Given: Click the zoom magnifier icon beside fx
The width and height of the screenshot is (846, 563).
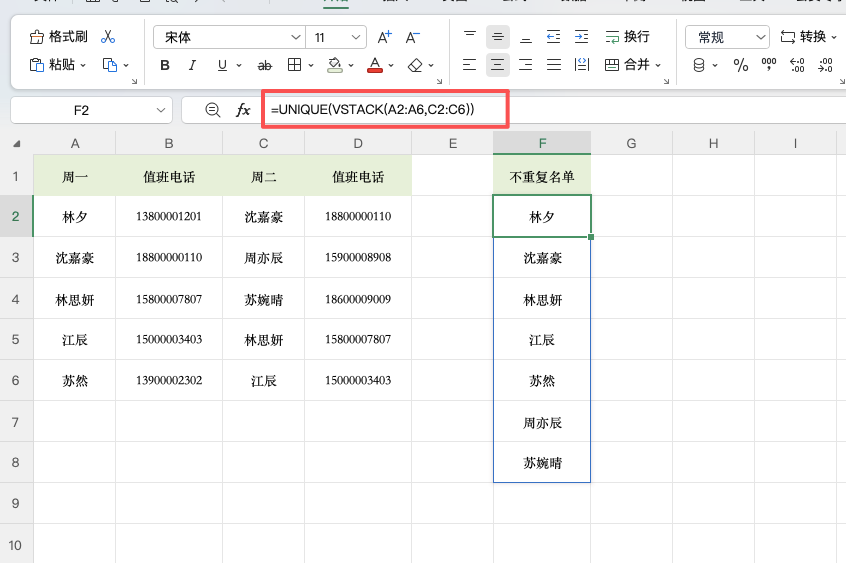Looking at the screenshot, I should pos(213,110).
